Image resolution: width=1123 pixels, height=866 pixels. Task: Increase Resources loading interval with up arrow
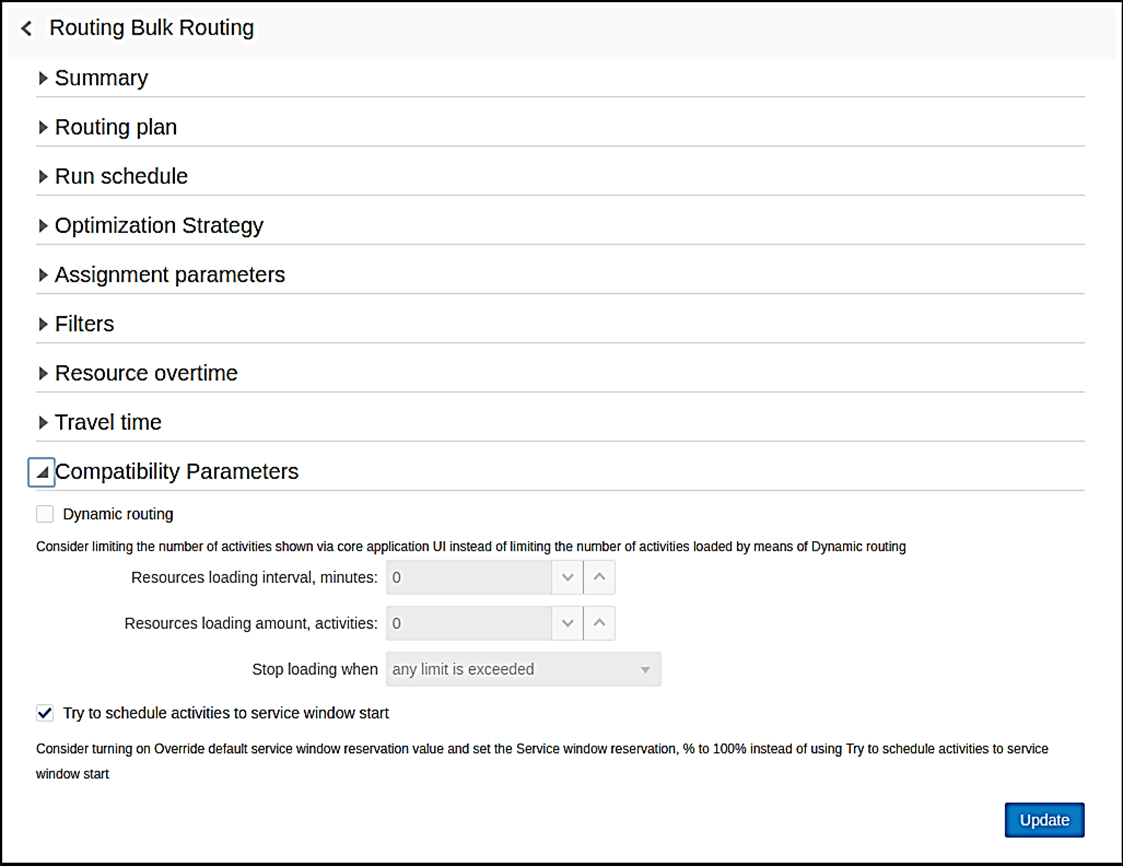pyautogui.click(x=599, y=577)
